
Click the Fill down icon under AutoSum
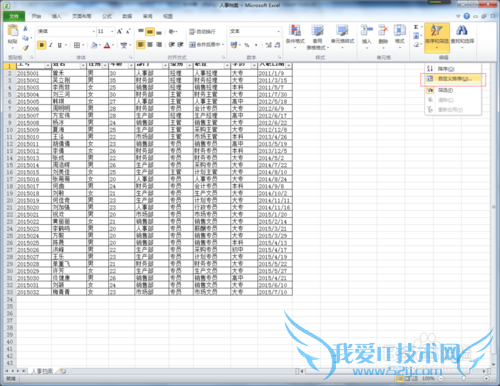click(416, 36)
